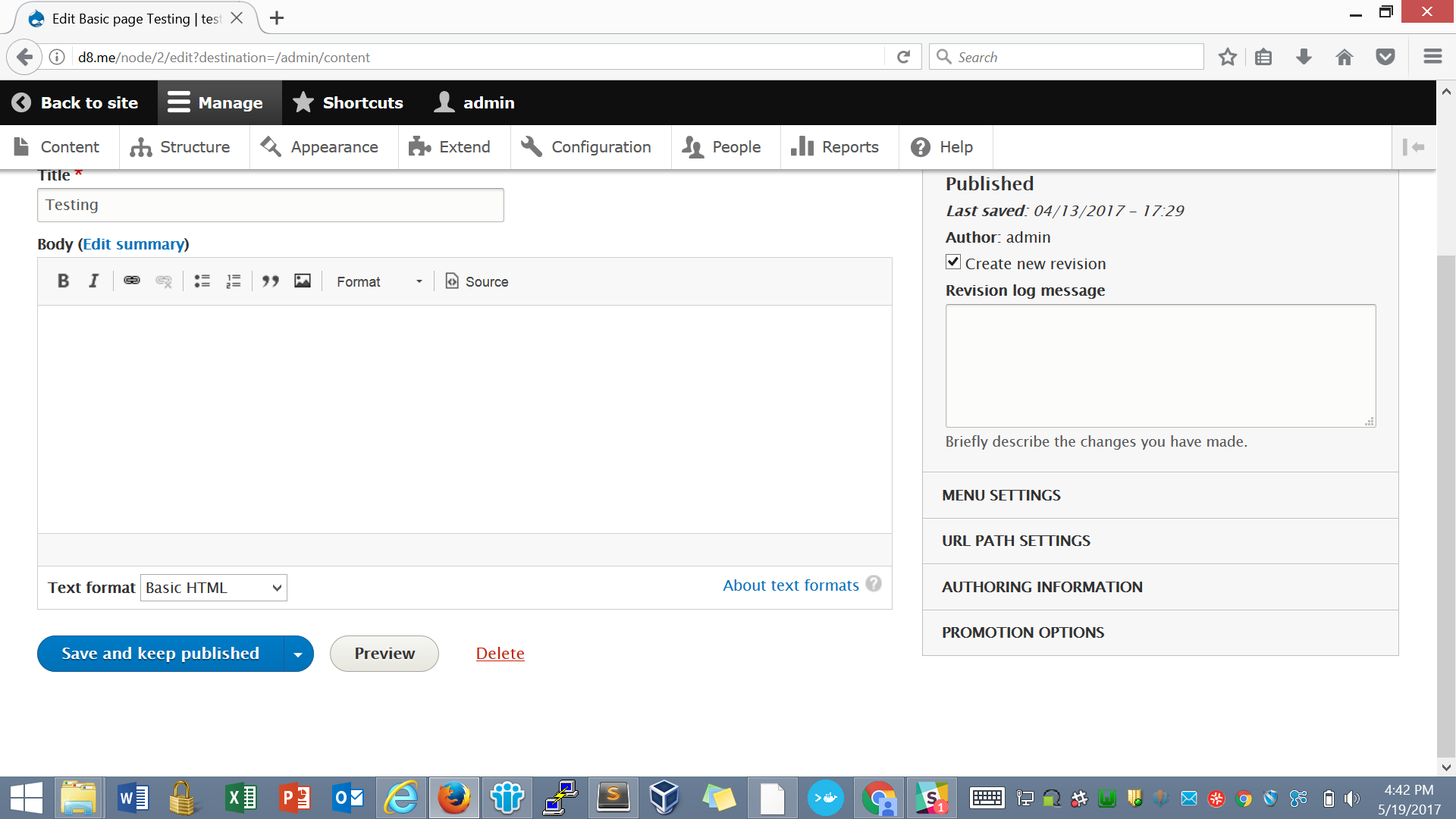Click into the Revision log message box

pos(1159,366)
